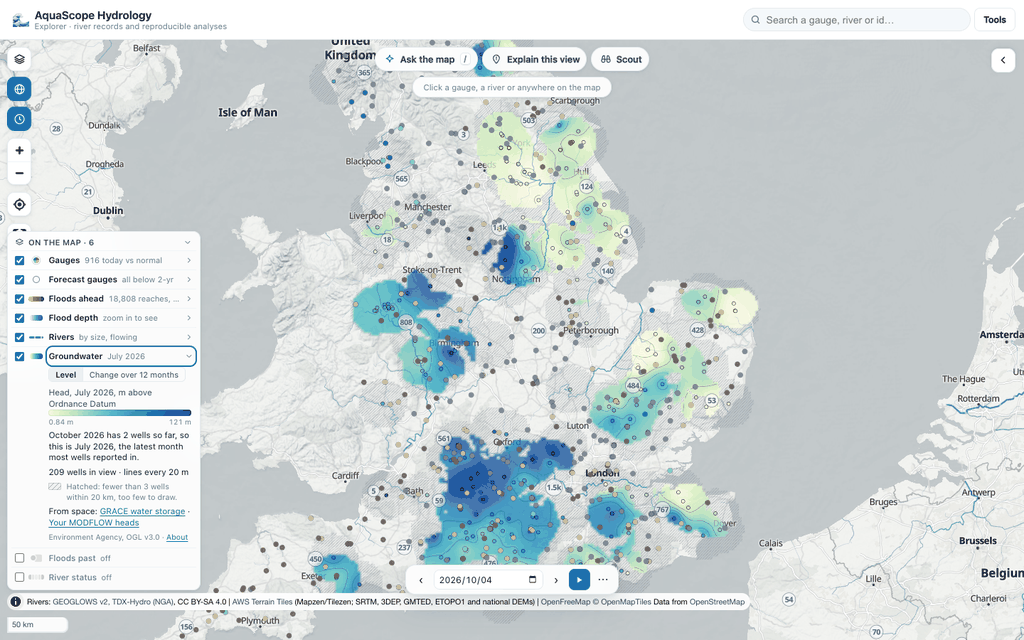This screenshot has width=1024, height=640.
Task: Switch to Change over 12 months tab
Action: (x=134, y=375)
